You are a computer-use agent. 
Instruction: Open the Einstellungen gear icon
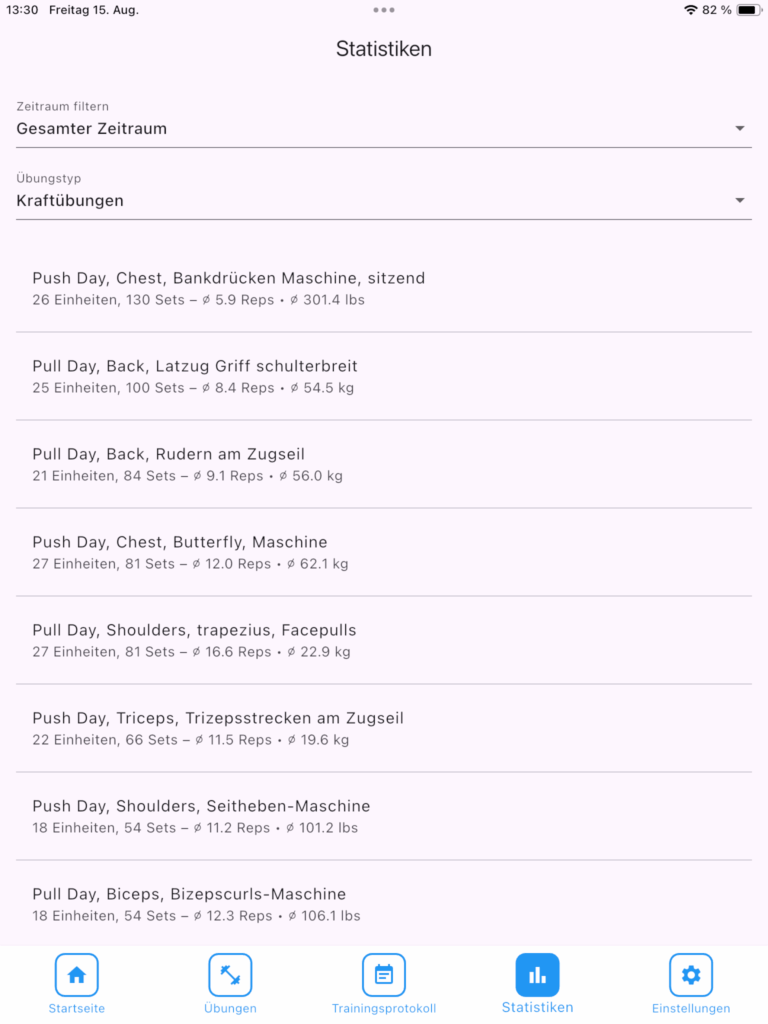[691, 975]
